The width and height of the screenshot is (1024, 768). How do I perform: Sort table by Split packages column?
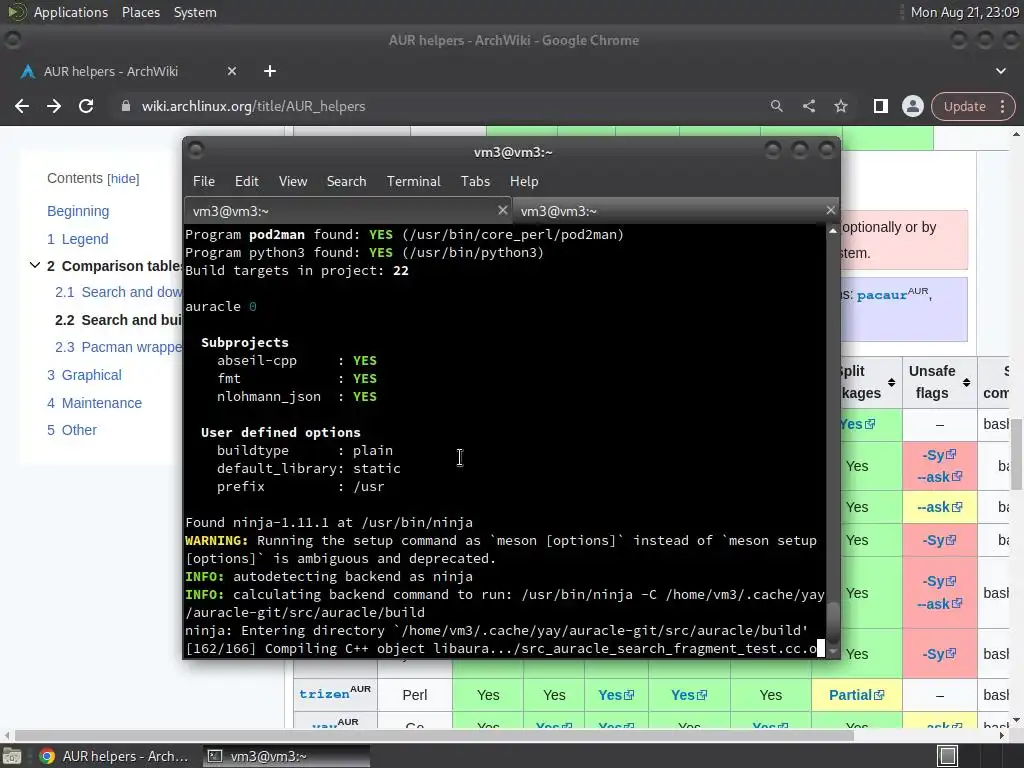point(891,383)
